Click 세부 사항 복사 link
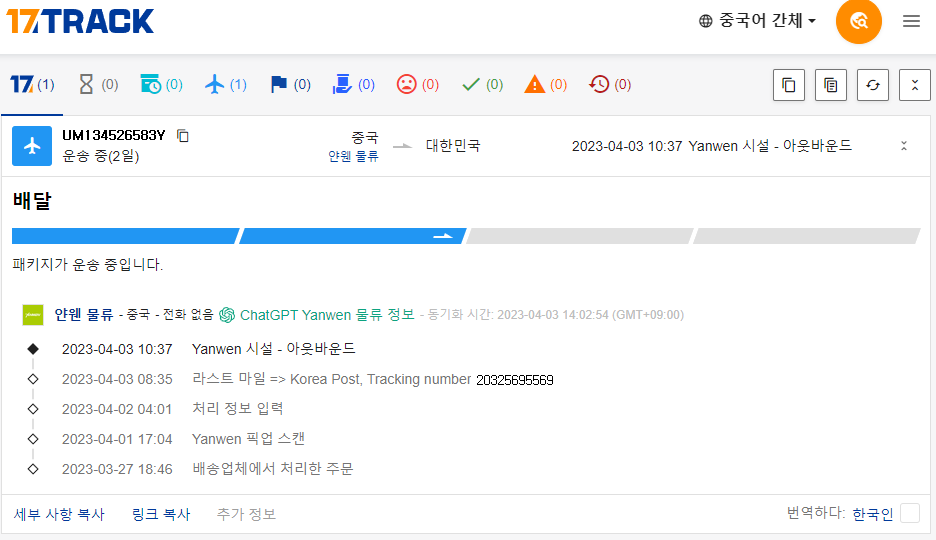Screen dimensions: 936x540 pos(59,514)
